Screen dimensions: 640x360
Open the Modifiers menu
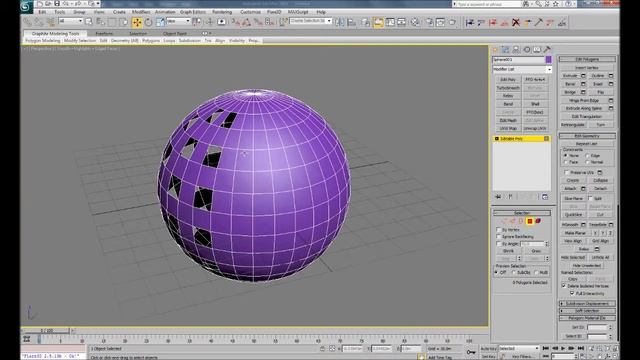point(141,12)
